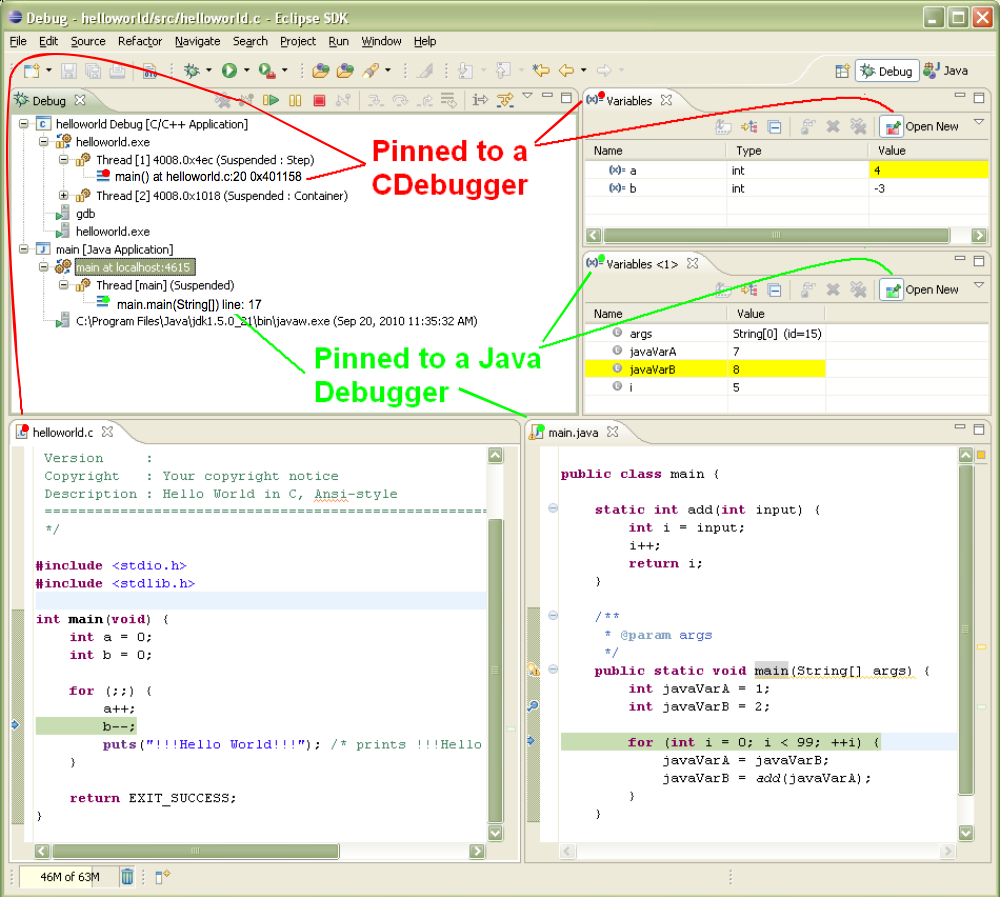
Task: Select the gdb node in Debug tree
Action: 85,214
